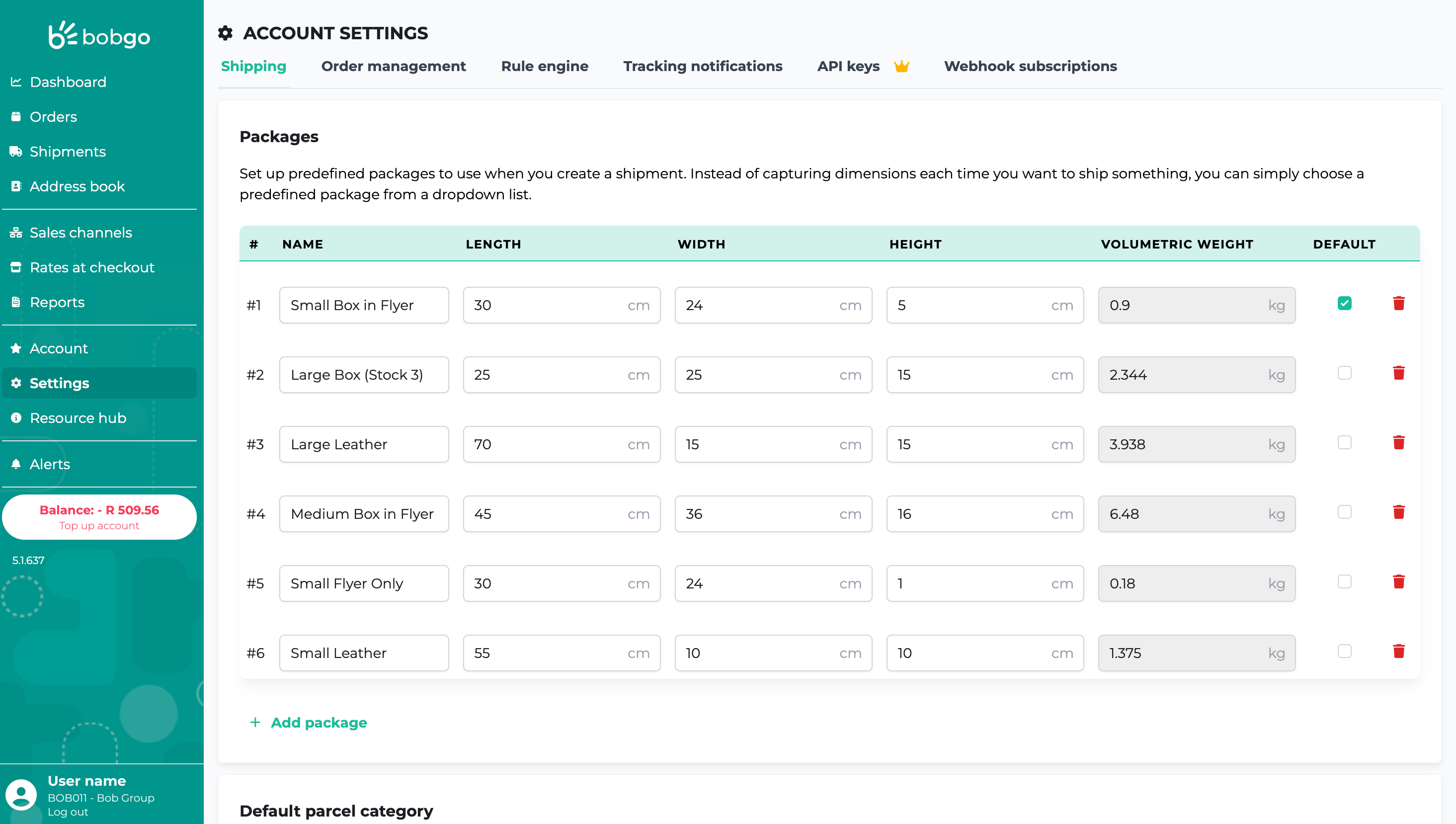Open the Order management tab
The width and height of the screenshot is (1456, 824).
pos(393,66)
